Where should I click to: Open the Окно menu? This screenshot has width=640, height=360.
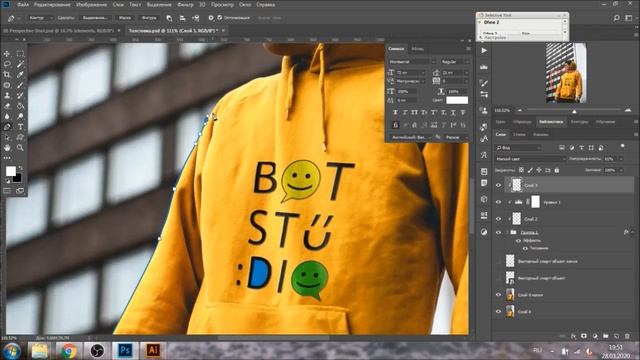pyautogui.click(x=245, y=4)
